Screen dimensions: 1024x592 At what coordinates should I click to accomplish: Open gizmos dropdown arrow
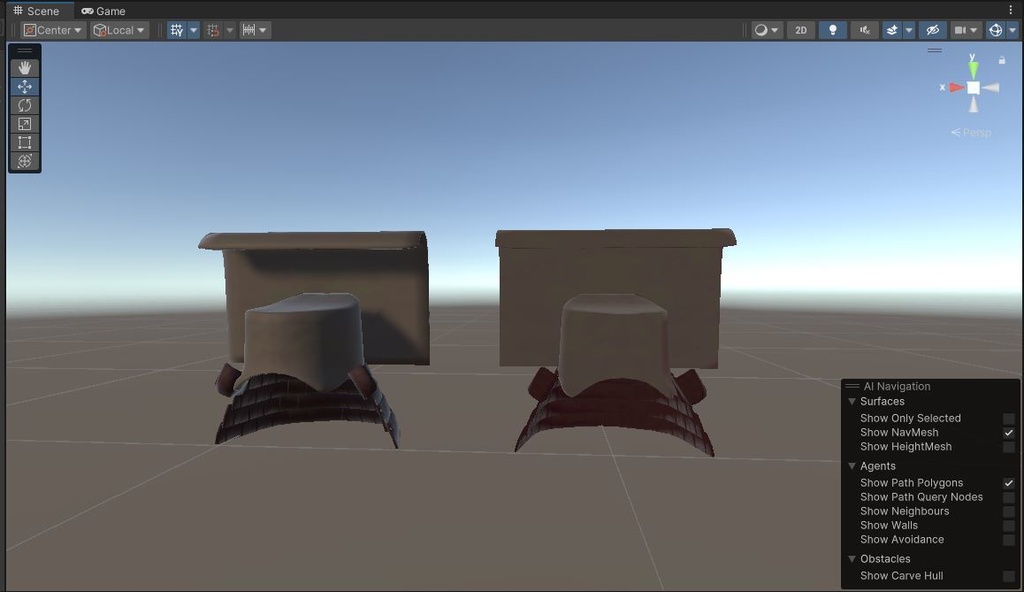coord(1012,30)
